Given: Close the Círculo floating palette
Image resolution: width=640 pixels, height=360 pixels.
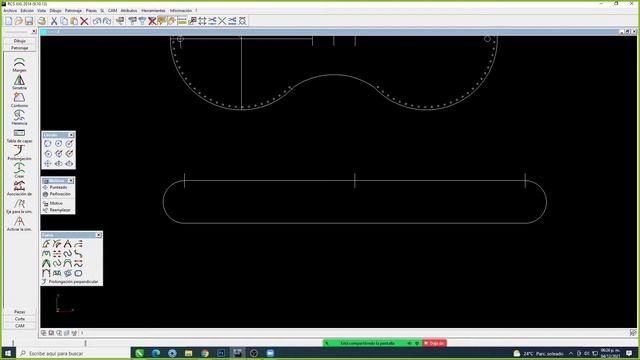Looking at the screenshot, I should tap(71, 135).
